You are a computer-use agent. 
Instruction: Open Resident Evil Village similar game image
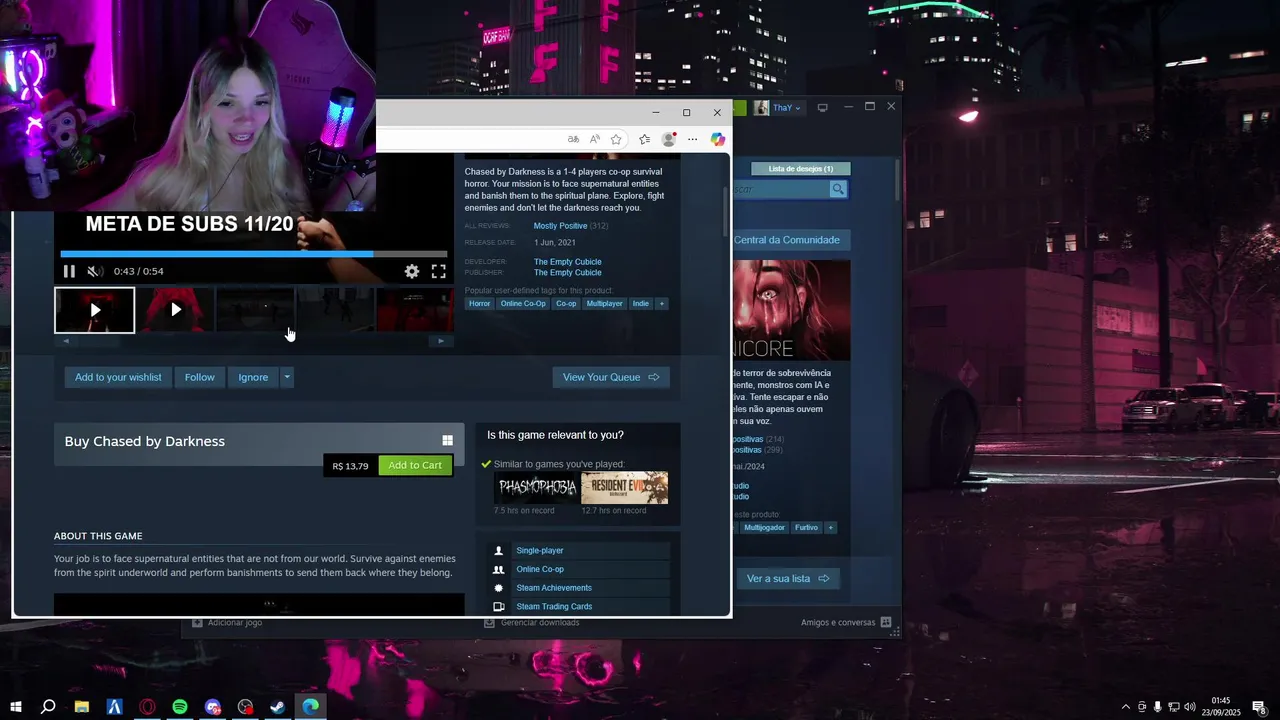tap(625, 487)
